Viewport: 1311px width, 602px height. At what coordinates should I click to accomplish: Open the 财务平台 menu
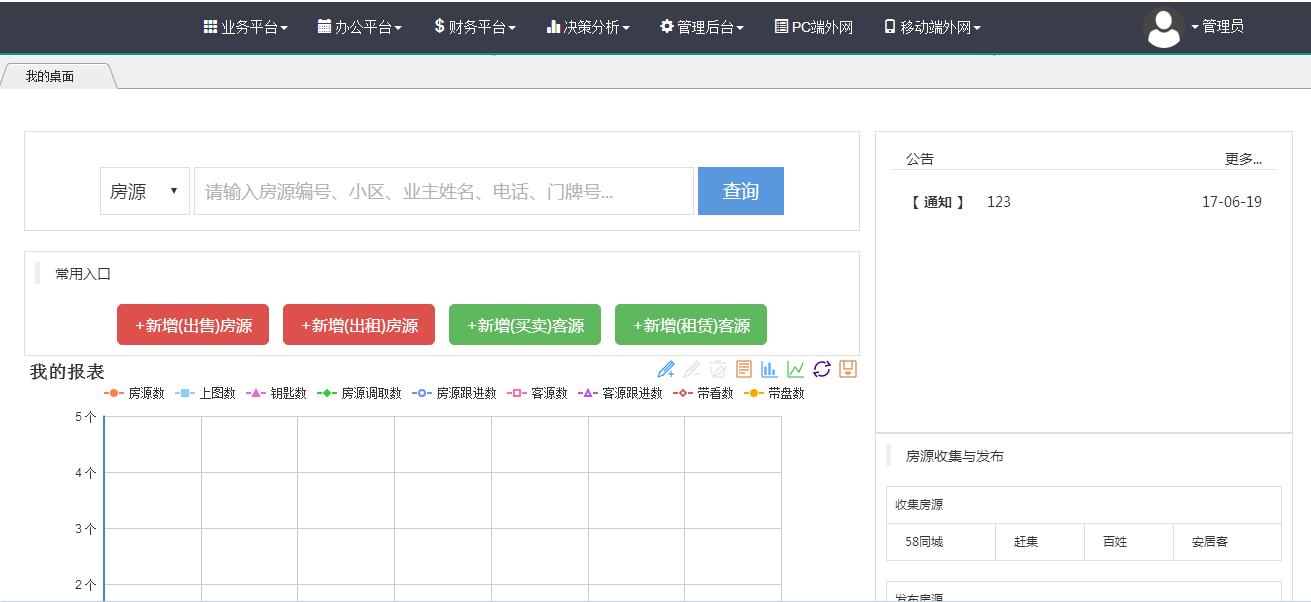tap(475, 27)
